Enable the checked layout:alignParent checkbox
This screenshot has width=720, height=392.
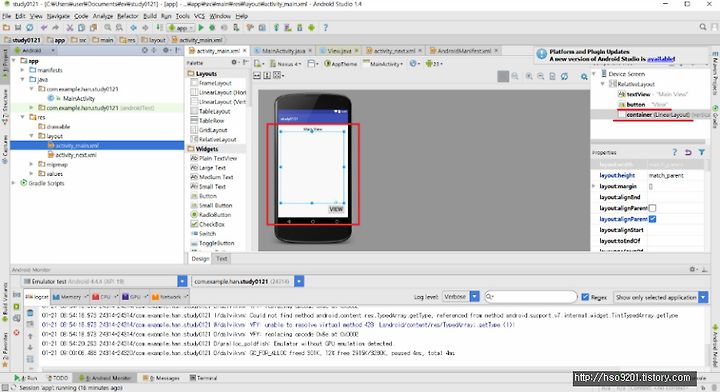pyautogui.click(x=652, y=219)
